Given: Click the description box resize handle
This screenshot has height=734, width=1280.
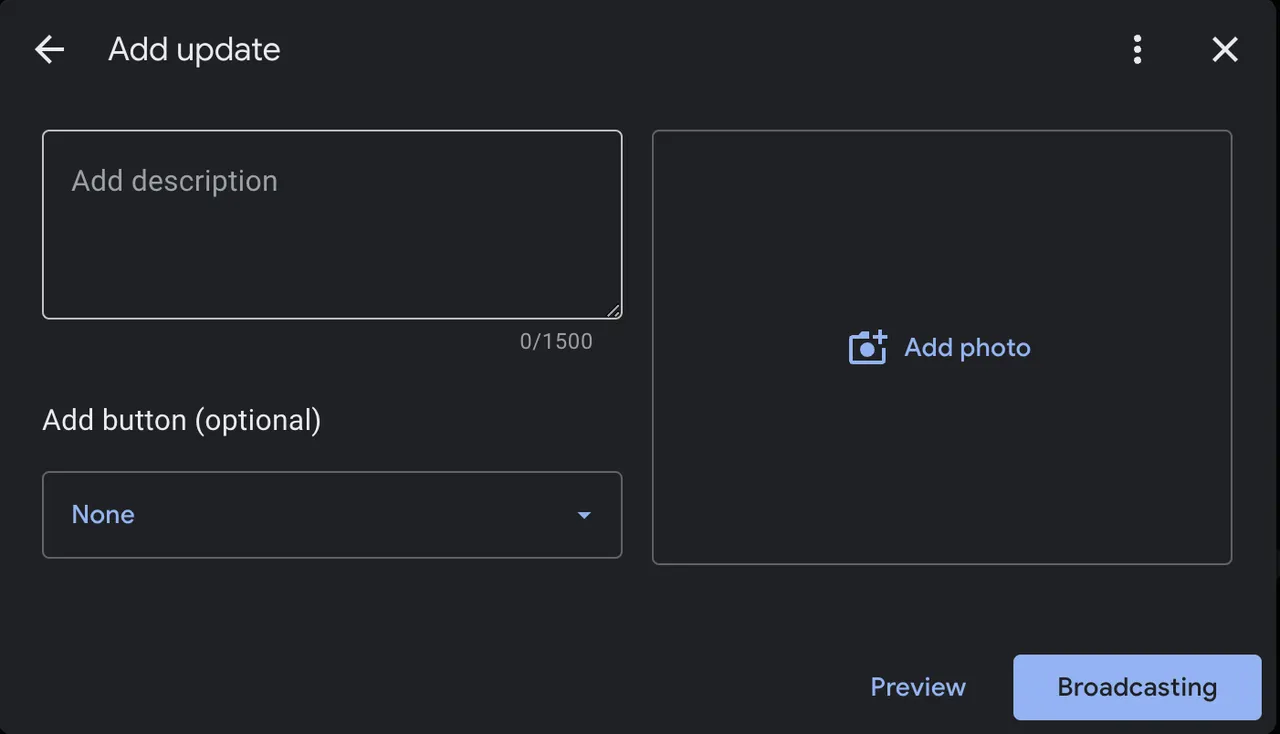Looking at the screenshot, I should pyautogui.click(x=613, y=310).
